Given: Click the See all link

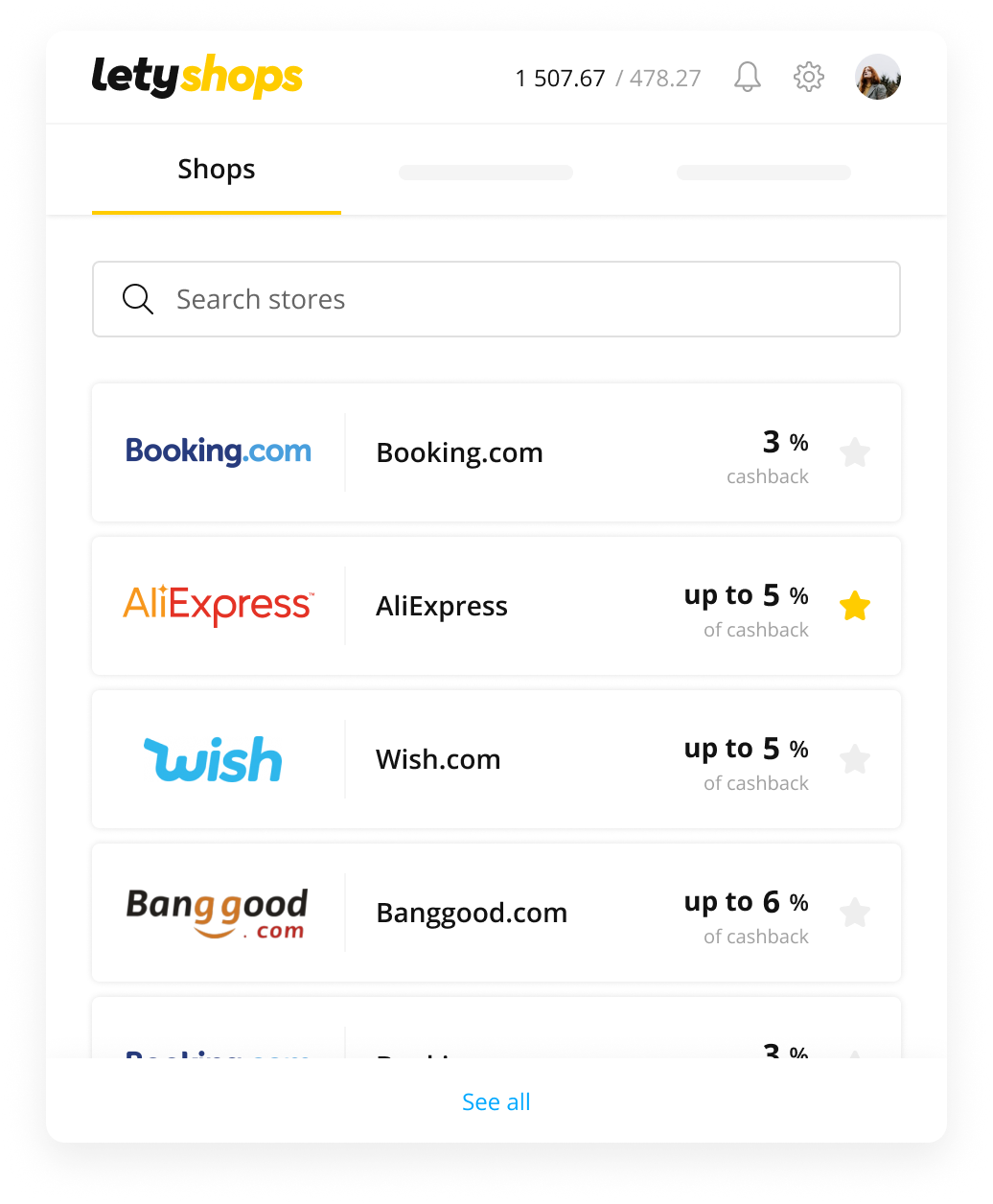Looking at the screenshot, I should pos(496,1101).
